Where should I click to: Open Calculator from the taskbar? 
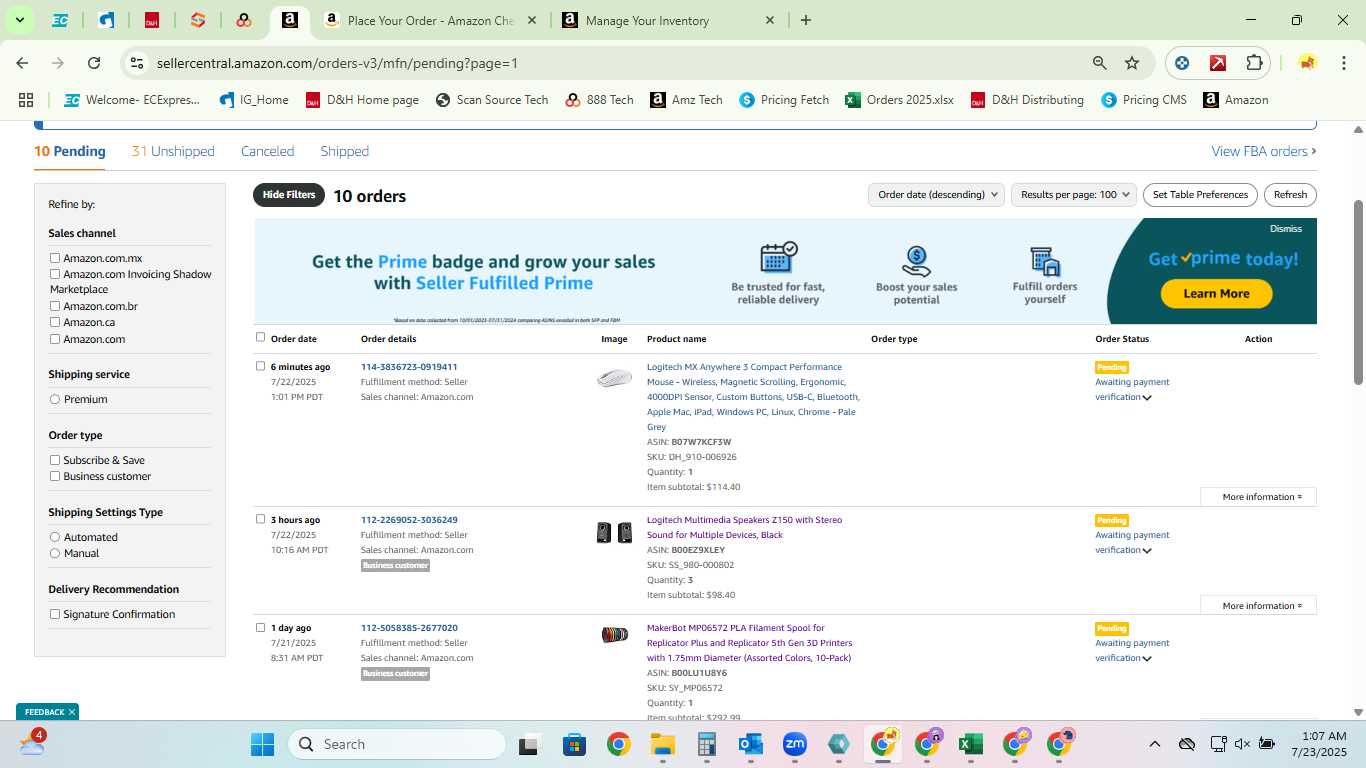(706, 744)
